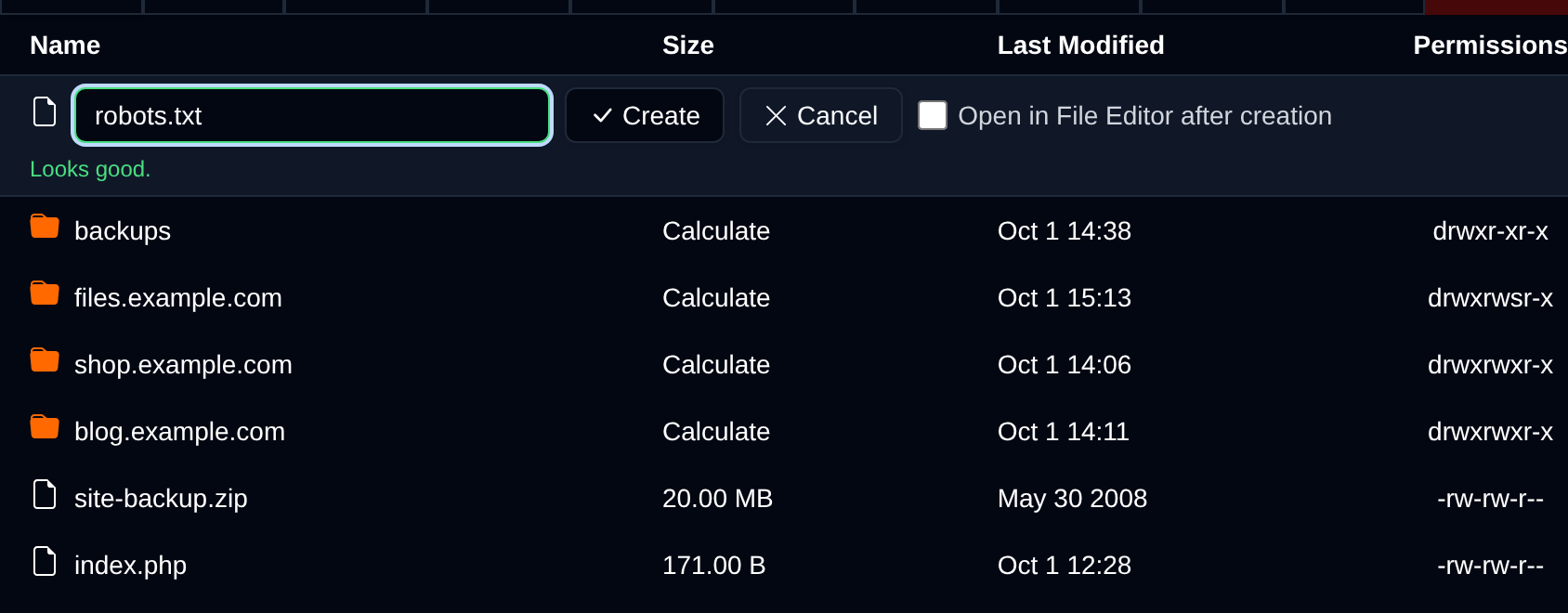Click the shop.example.com folder icon
1568x613 pixels.
45,360
